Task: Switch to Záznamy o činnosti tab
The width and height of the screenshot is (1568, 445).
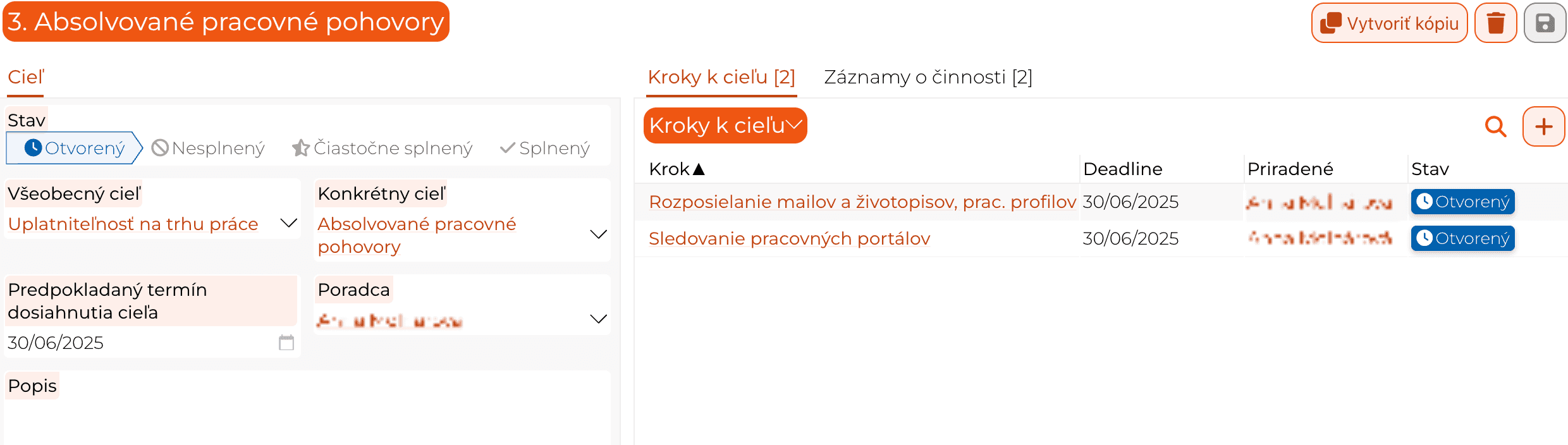Action: tap(928, 77)
